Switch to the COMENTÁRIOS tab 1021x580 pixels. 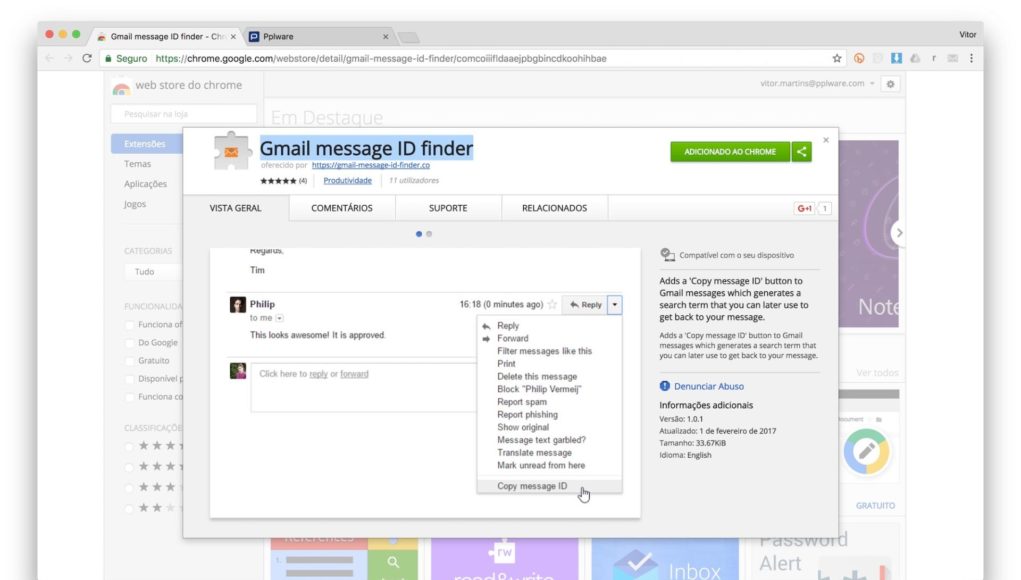(x=342, y=208)
